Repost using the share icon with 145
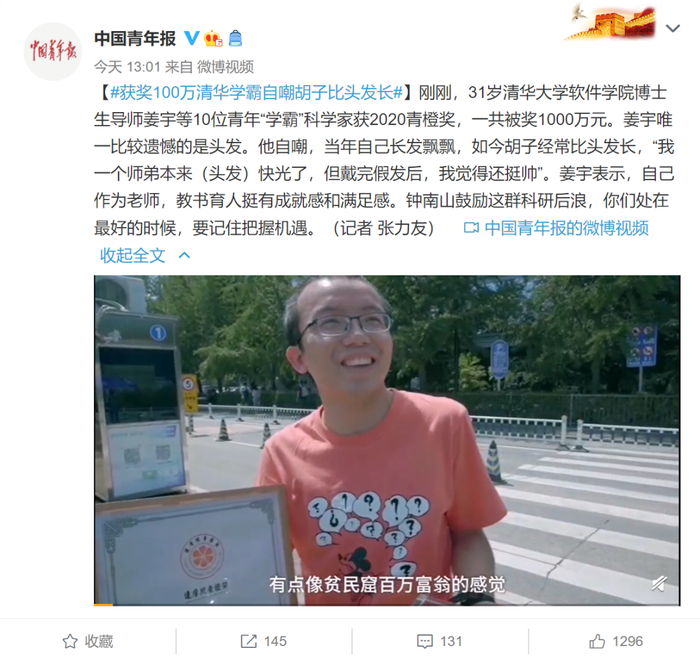The image size is (700, 659). (263, 641)
